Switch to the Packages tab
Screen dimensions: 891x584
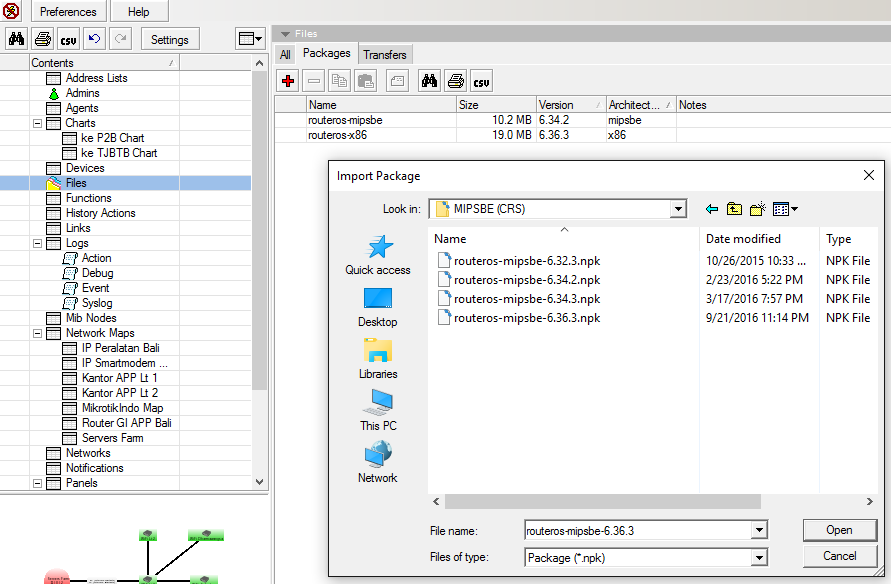[327, 53]
